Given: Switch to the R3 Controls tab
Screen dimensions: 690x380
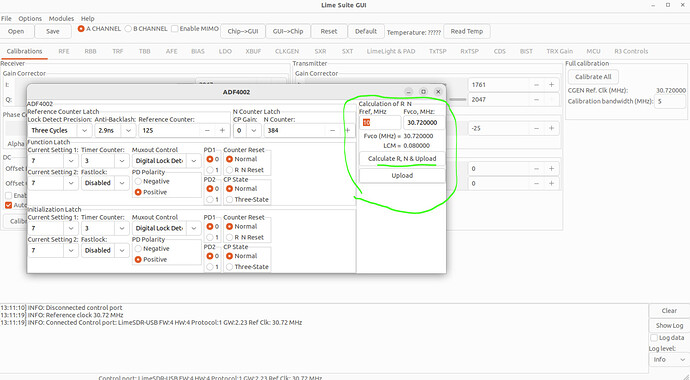Looking at the screenshot, I should (631, 51).
